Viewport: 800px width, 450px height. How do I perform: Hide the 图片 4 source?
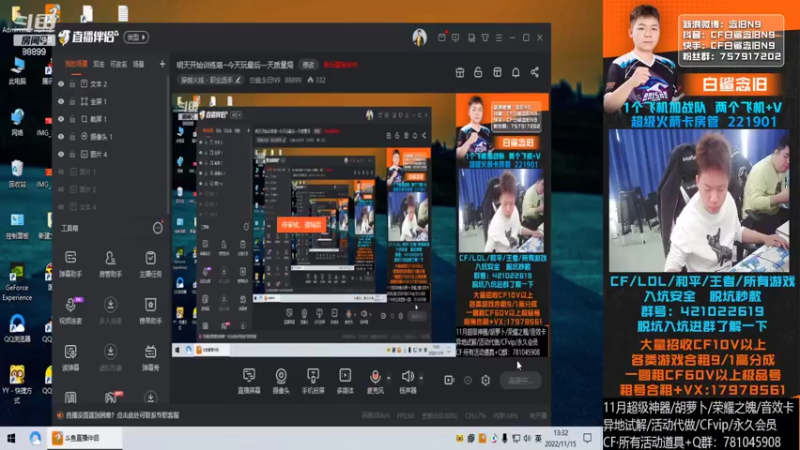coord(61,154)
